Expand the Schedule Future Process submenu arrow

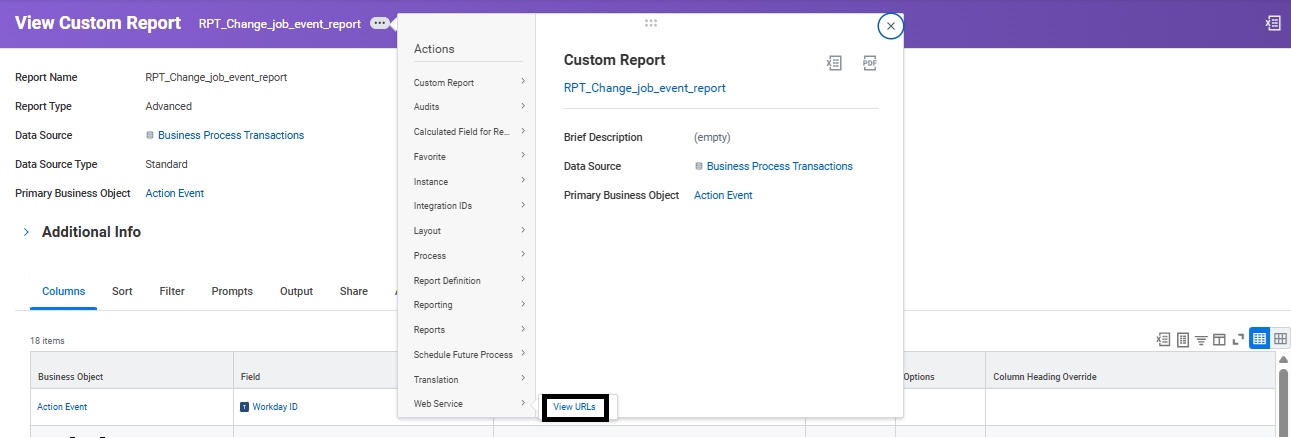tap(523, 354)
